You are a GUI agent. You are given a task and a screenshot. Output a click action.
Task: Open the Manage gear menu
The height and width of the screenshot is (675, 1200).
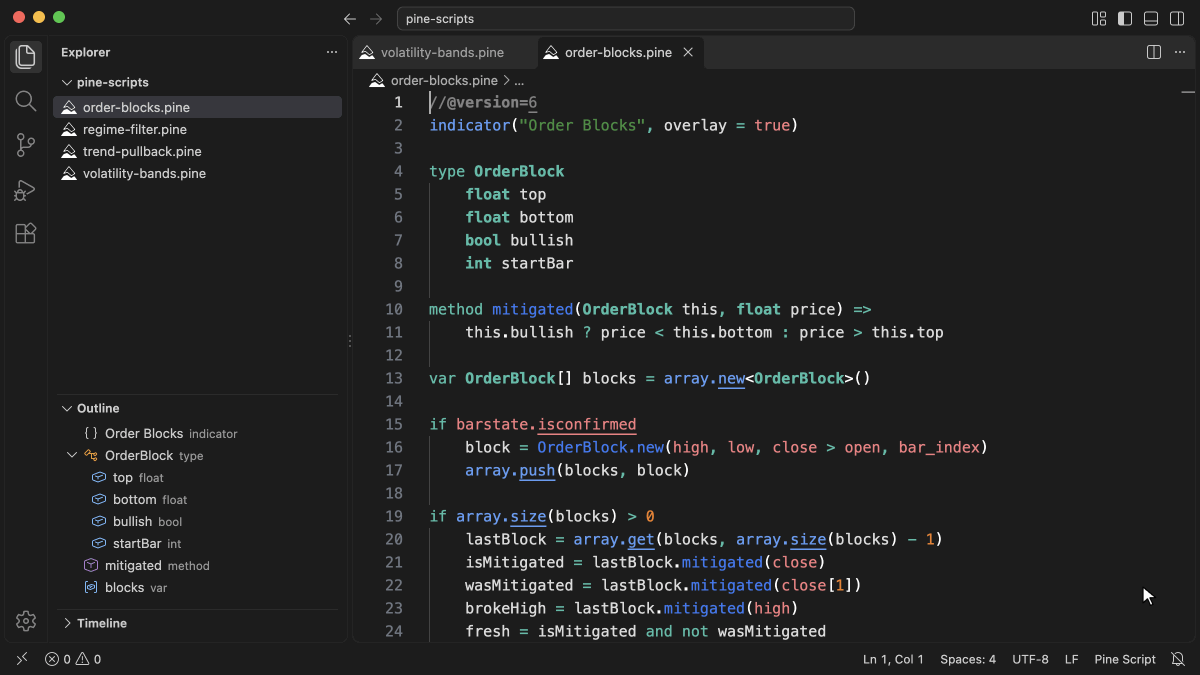click(x=26, y=621)
